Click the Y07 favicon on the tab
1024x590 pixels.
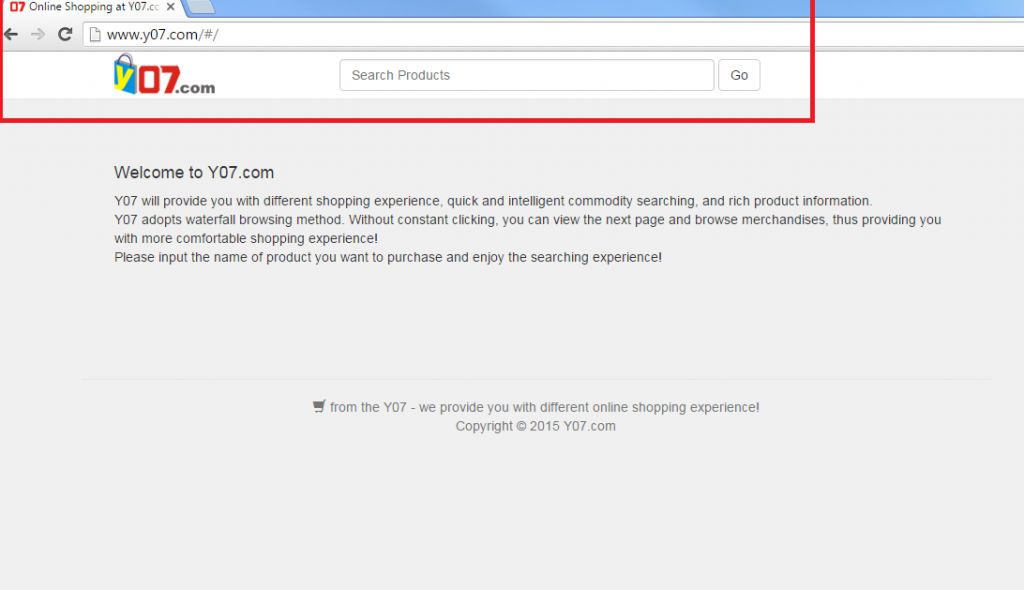pos(17,7)
